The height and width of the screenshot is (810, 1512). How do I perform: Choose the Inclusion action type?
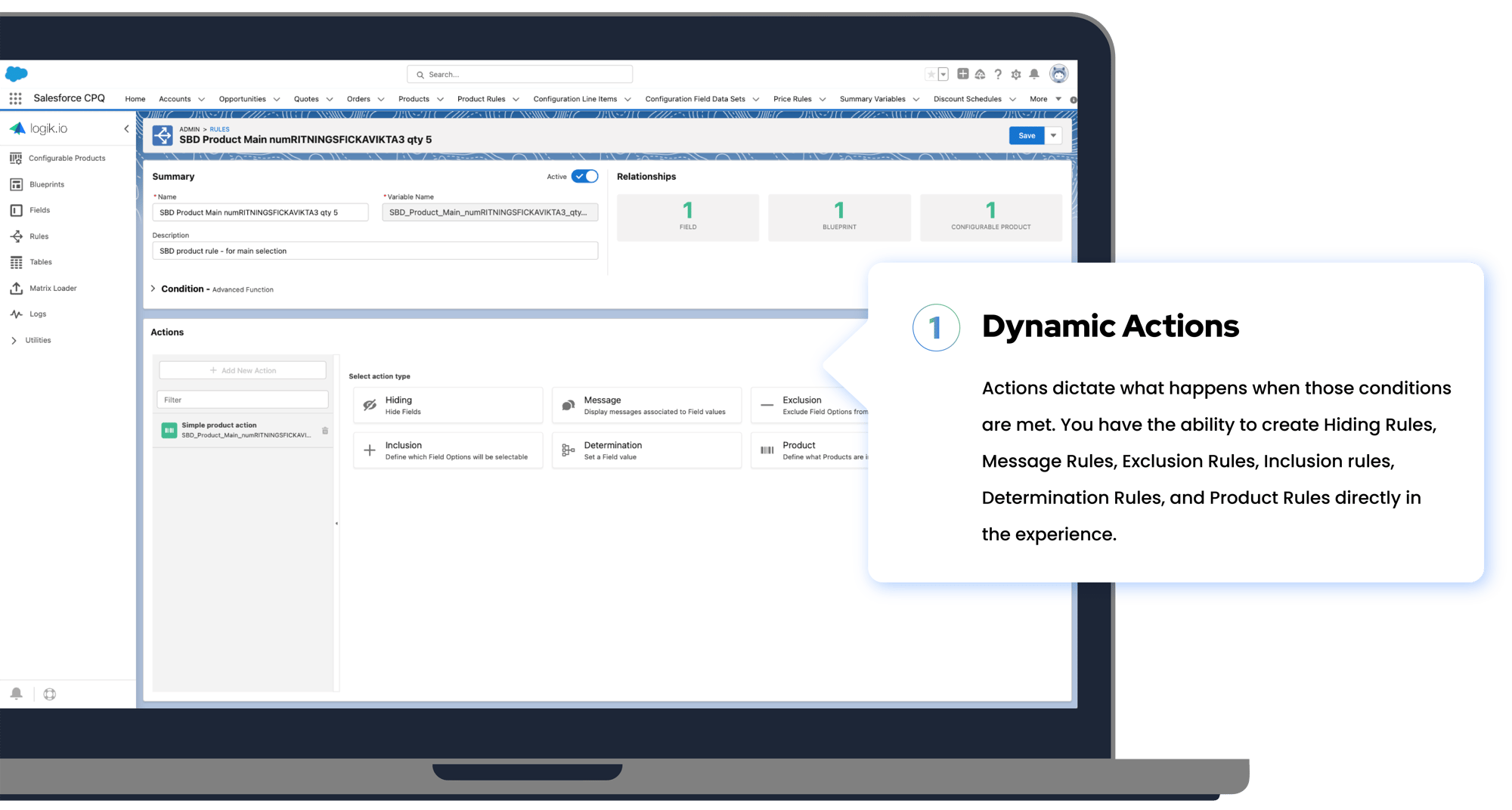pyautogui.click(x=448, y=451)
